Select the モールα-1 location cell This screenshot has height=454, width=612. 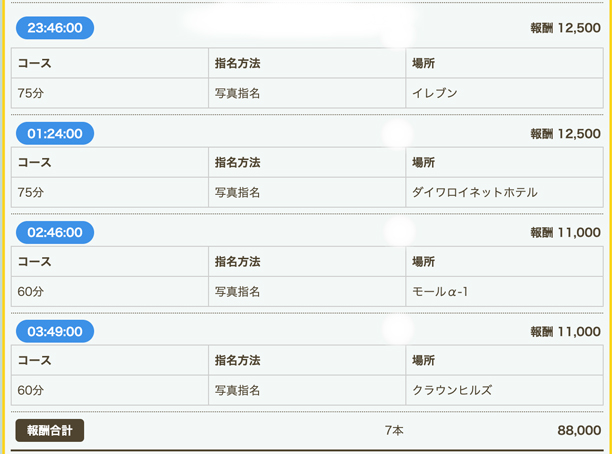[441, 291]
